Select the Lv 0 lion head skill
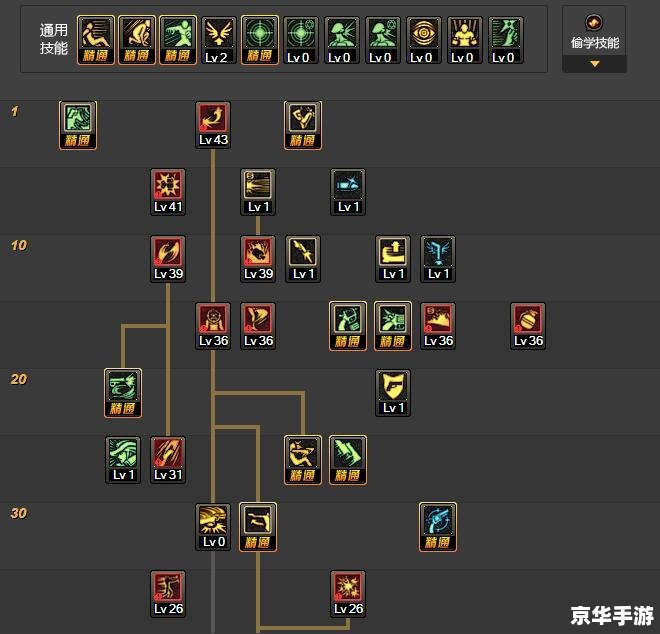The image size is (660, 634). tap(213, 527)
